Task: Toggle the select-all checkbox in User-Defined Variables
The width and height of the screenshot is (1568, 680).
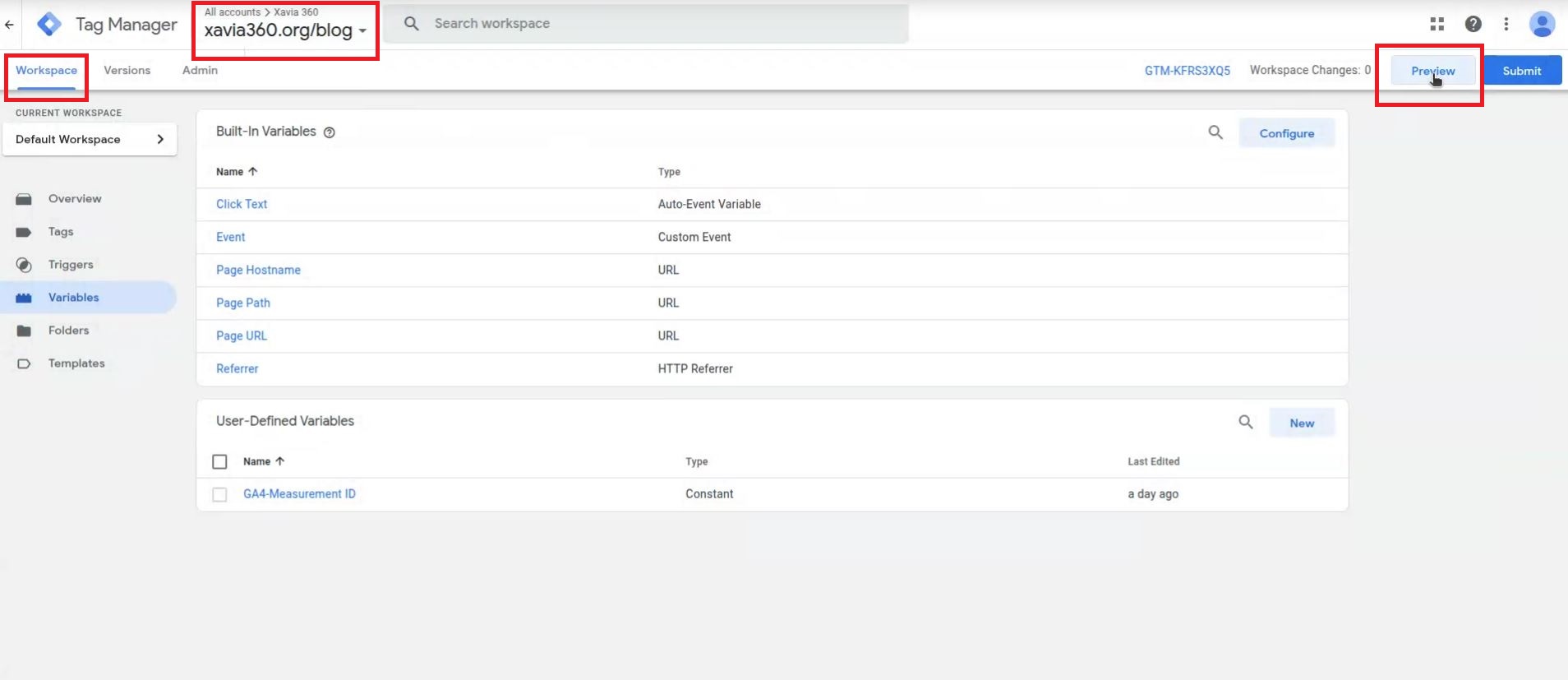Action: [219, 462]
